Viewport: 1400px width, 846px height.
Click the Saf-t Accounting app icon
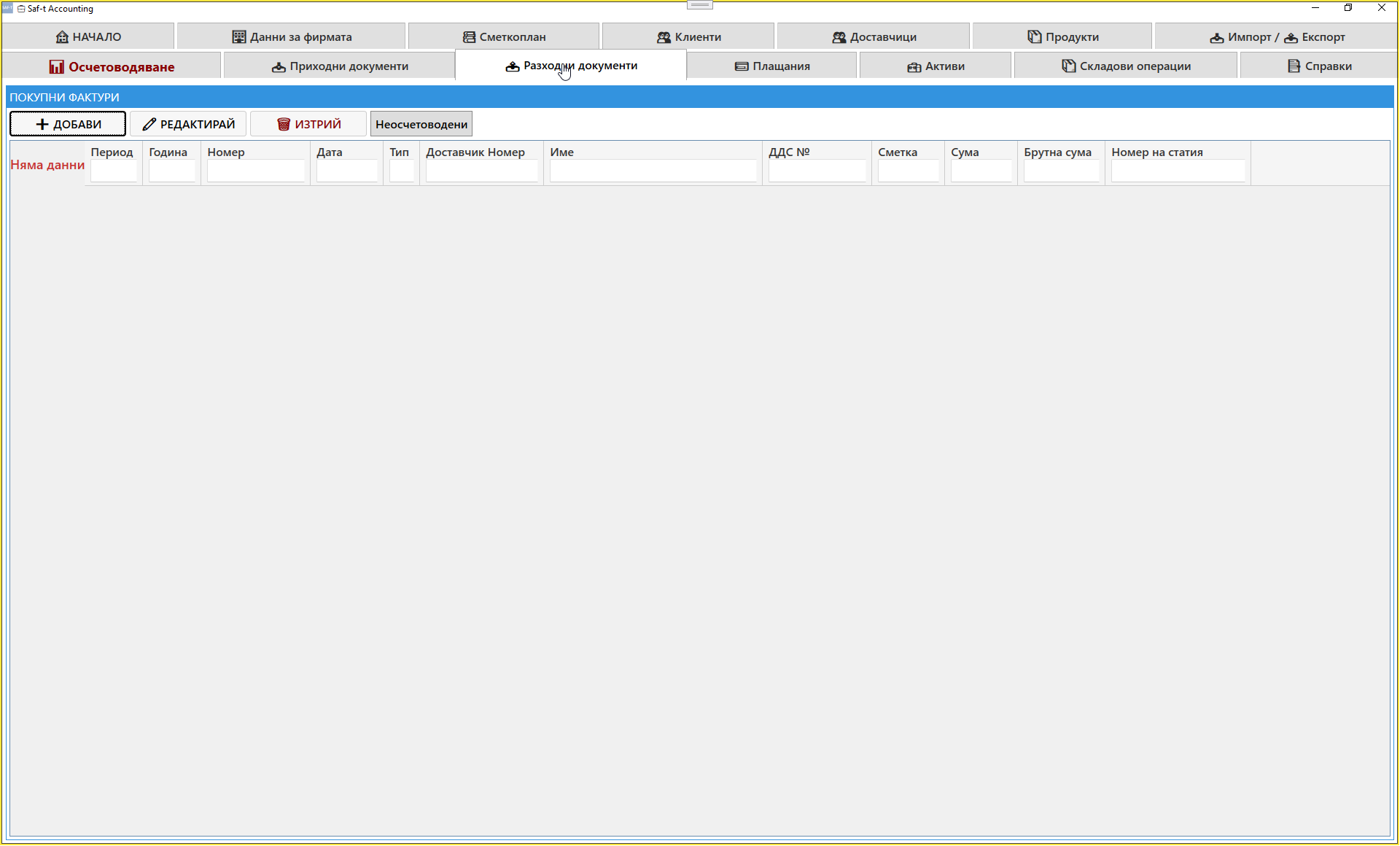coord(8,8)
